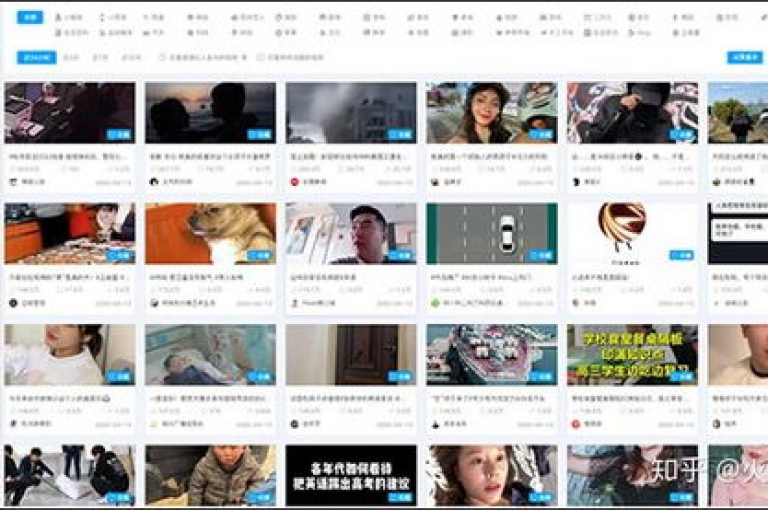Image resolution: width=768 pixels, height=510 pixels.
Task: Click blue badge on man with posters thumbnail
Action: (x=401, y=255)
